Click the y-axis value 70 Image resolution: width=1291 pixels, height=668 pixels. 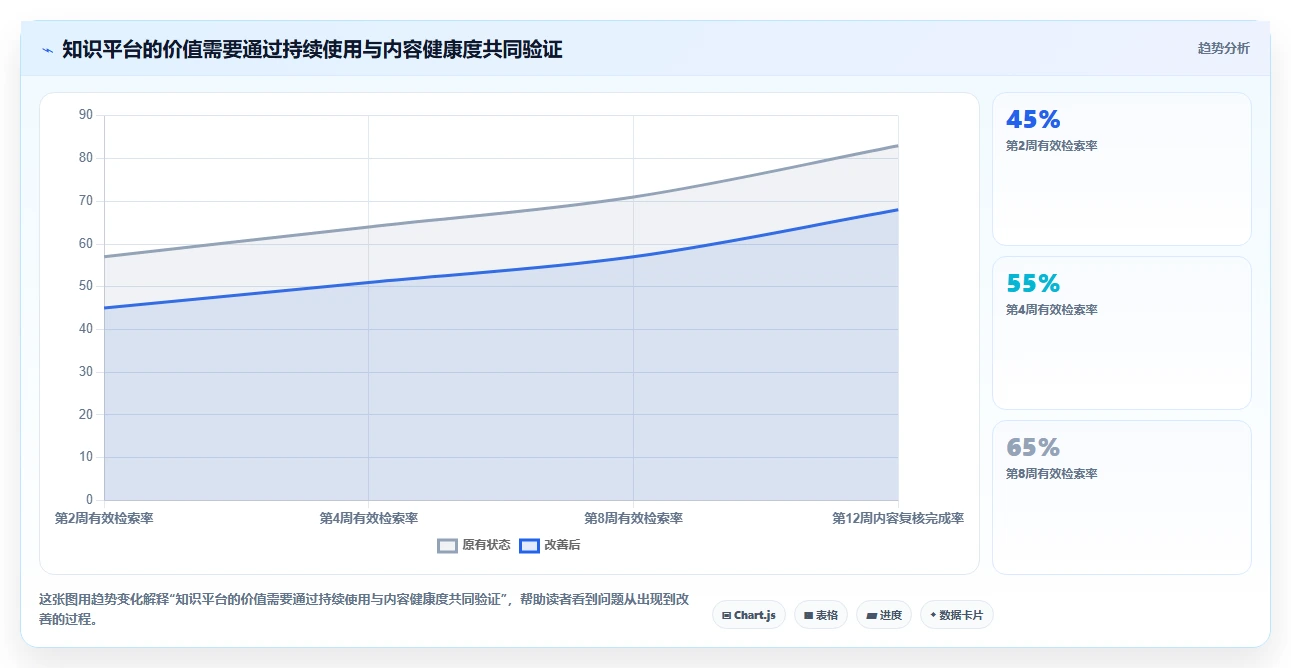85,201
